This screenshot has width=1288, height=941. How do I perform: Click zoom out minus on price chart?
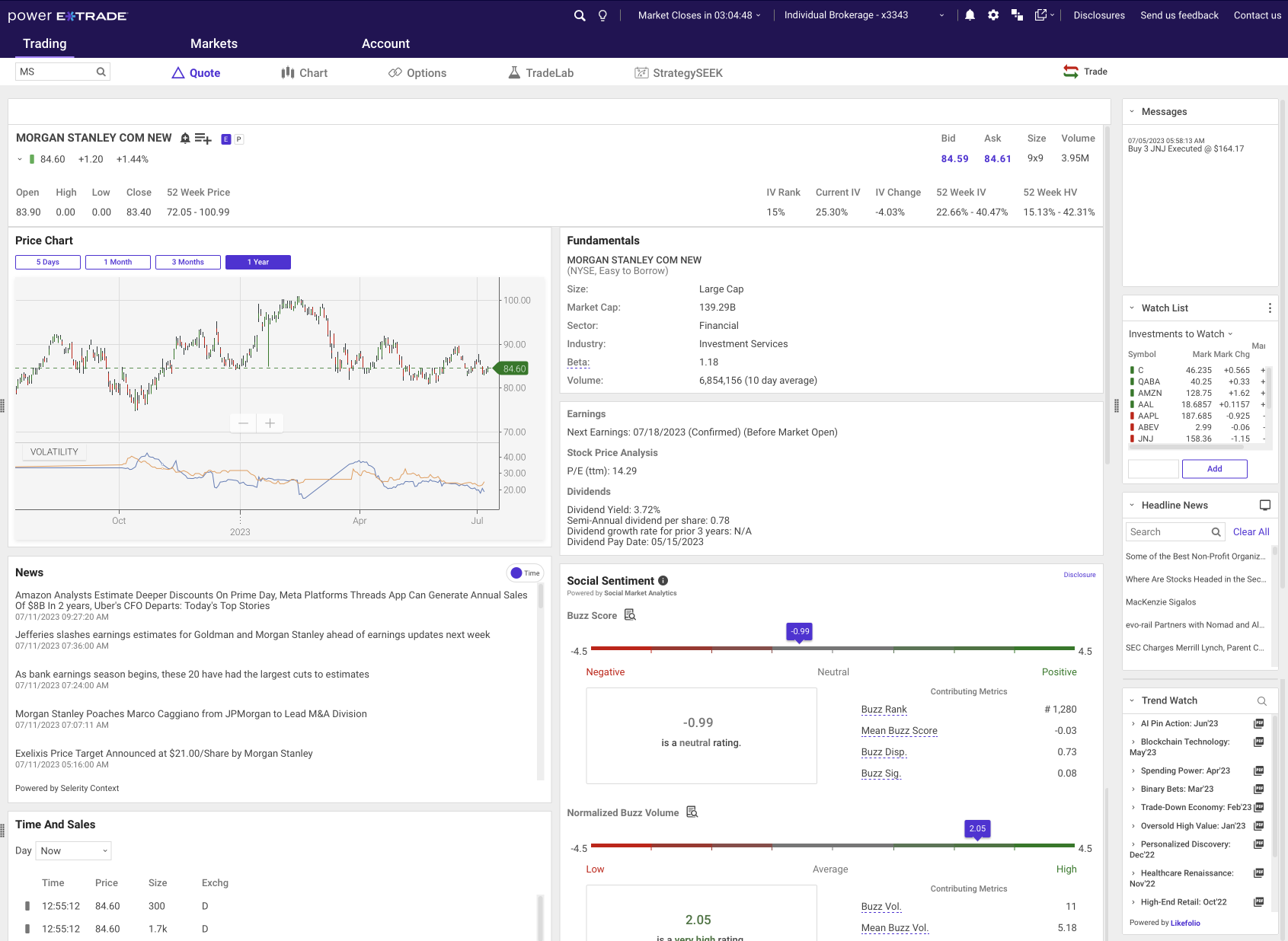(243, 423)
